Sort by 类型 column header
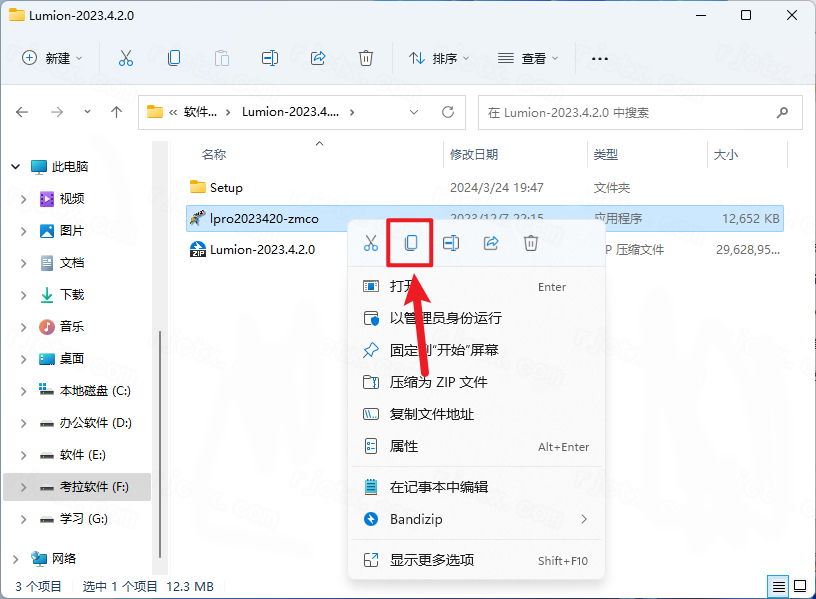Viewport: 816px width, 599px height. 606,154
